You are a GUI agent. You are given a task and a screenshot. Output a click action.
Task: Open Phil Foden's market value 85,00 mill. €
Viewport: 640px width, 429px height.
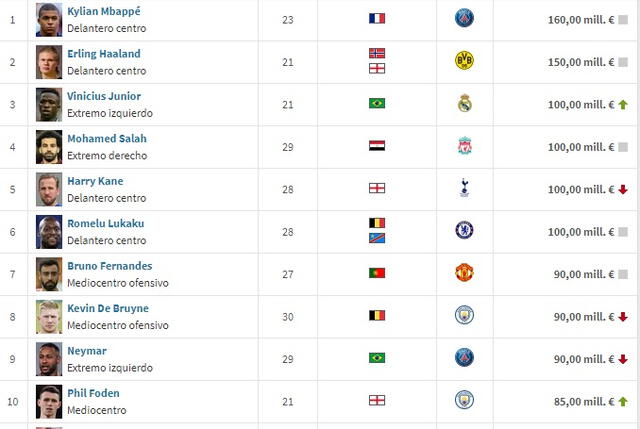[580, 401]
